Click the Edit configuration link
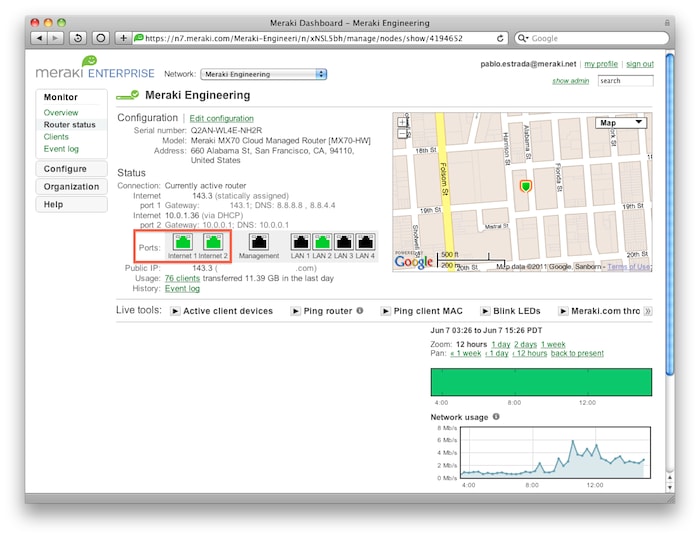 221,118
